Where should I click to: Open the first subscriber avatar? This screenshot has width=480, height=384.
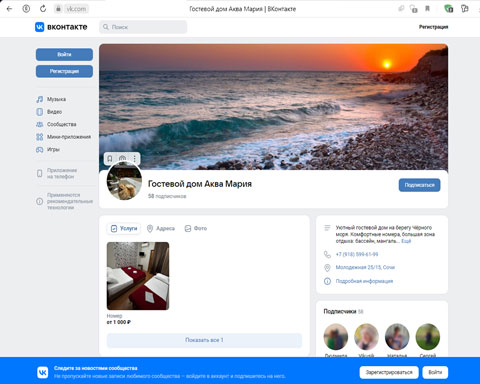pos(336,337)
